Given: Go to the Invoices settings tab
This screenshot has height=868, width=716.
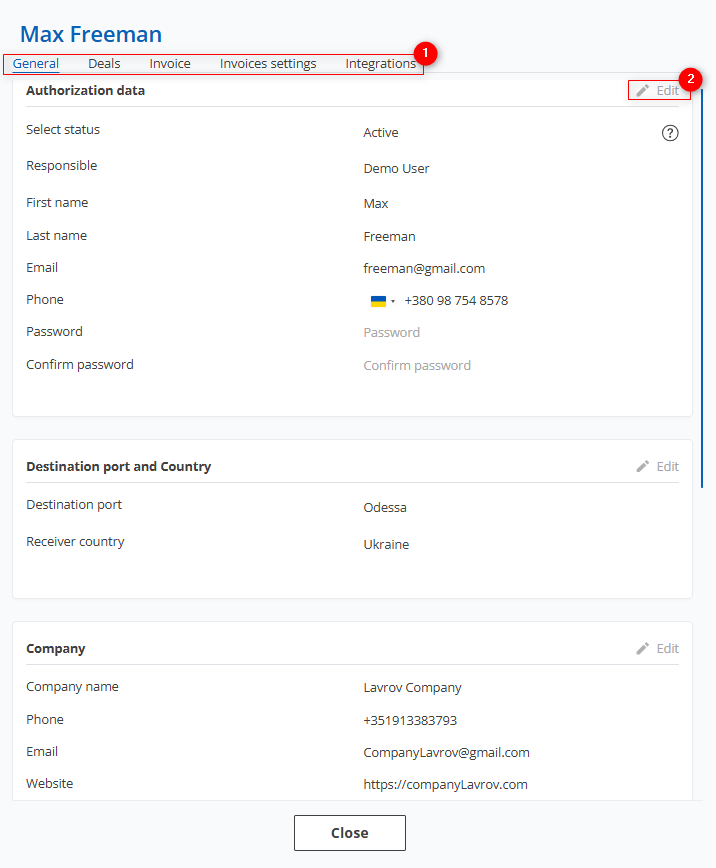Looking at the screenshot, I should (x=268, y=64).
